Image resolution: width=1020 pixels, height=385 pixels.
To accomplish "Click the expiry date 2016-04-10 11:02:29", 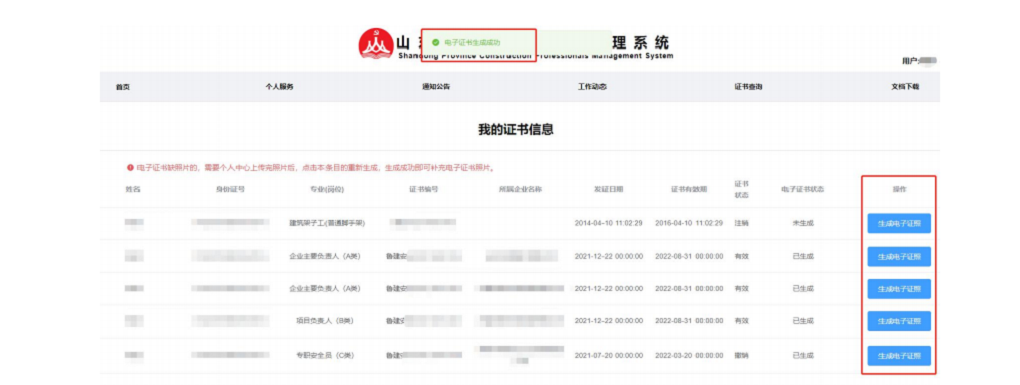I will tap(689, 223).
